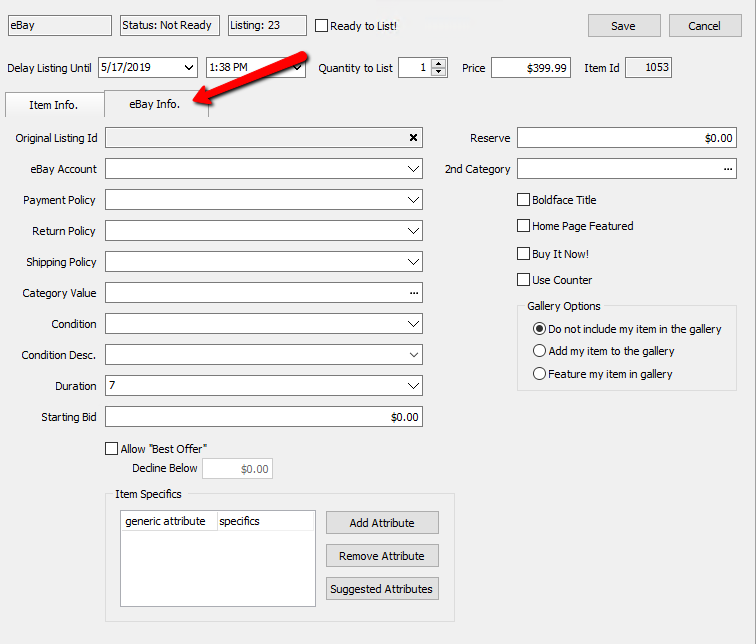Open Category Value browse ellipsis button
756x644 pixels.
(414, 293)
